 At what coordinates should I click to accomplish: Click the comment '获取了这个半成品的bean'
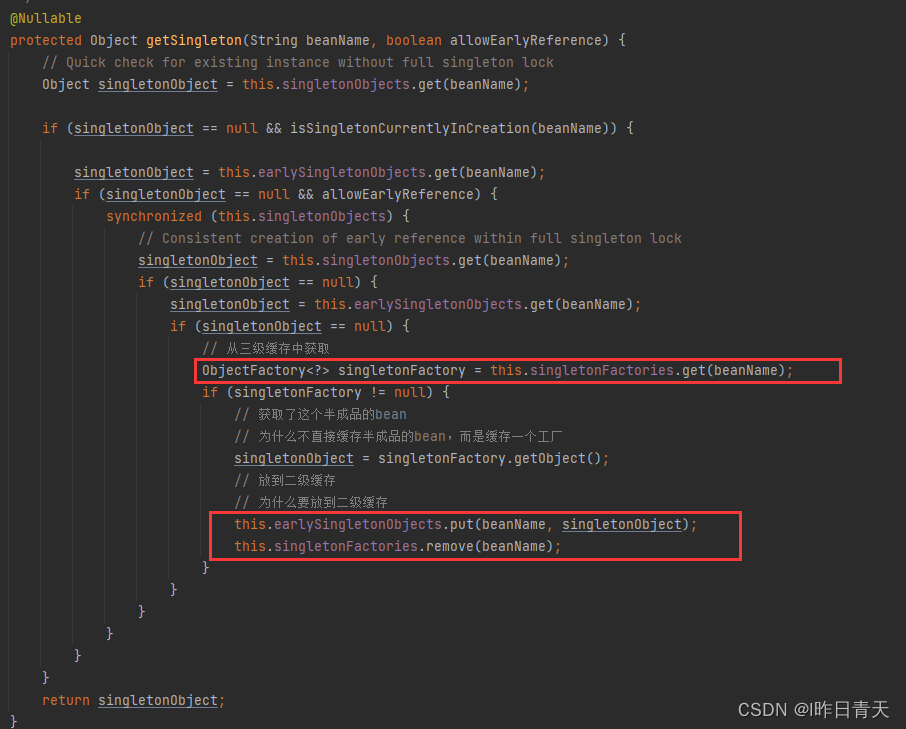point(321,415)
